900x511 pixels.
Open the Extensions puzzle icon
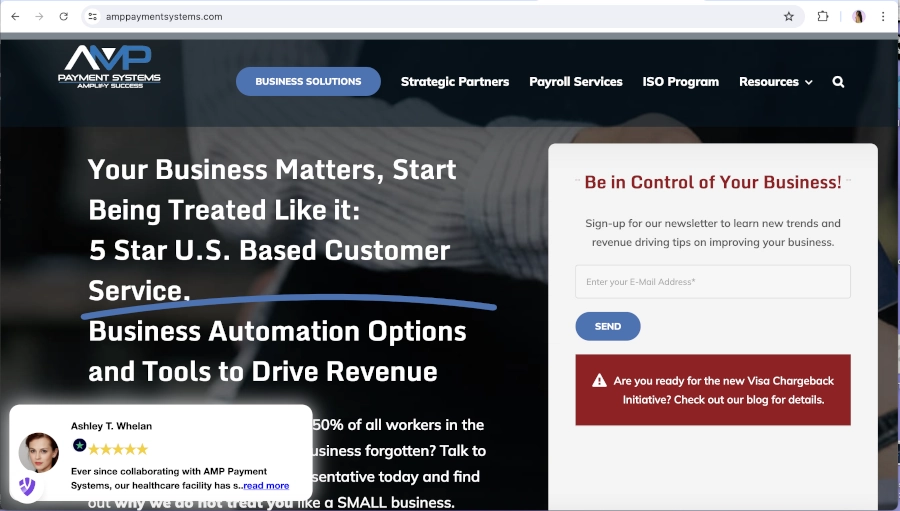click(823, 17)
